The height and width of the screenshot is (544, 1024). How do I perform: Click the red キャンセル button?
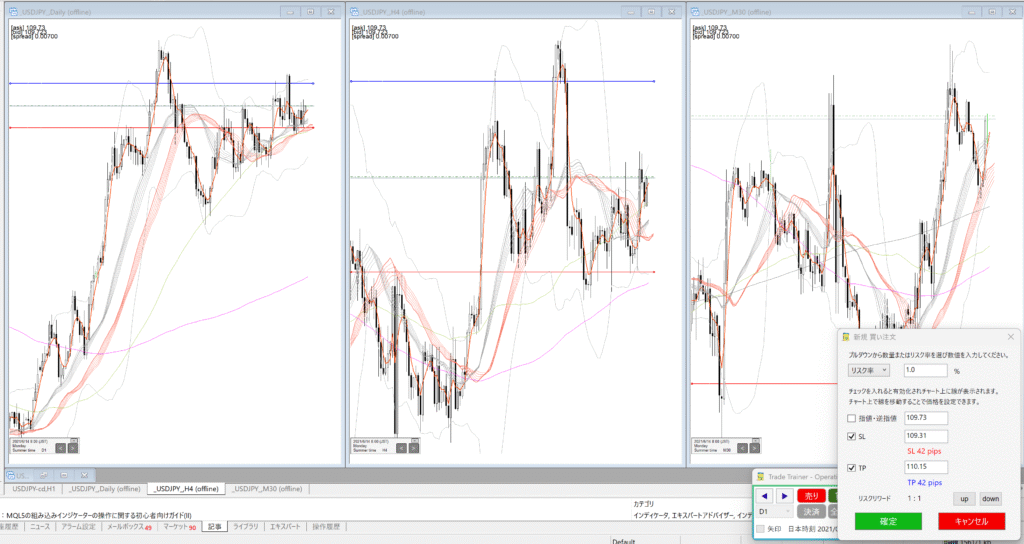(x=971, y=521)
